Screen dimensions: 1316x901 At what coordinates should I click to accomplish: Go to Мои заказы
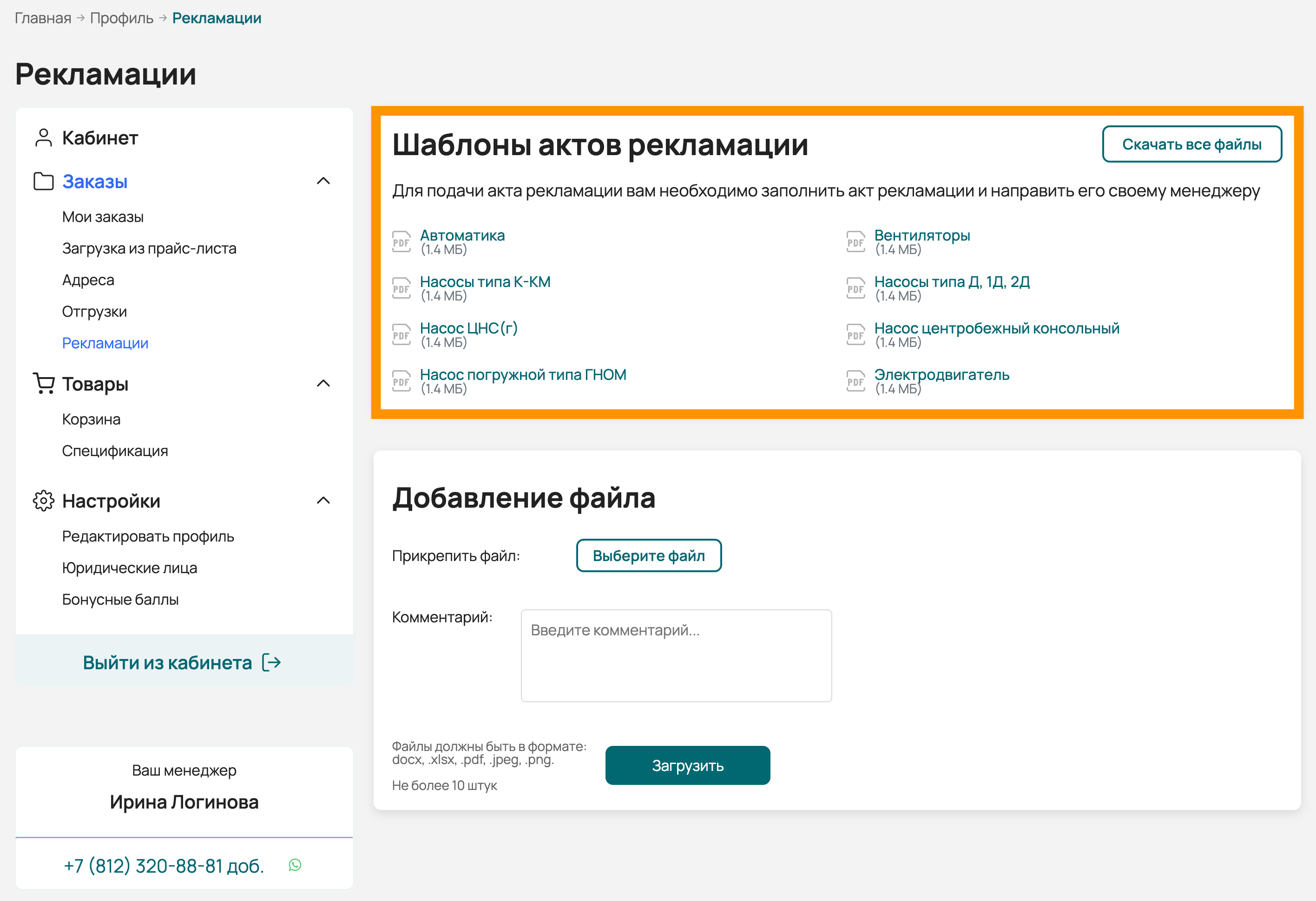coord(103,217)
